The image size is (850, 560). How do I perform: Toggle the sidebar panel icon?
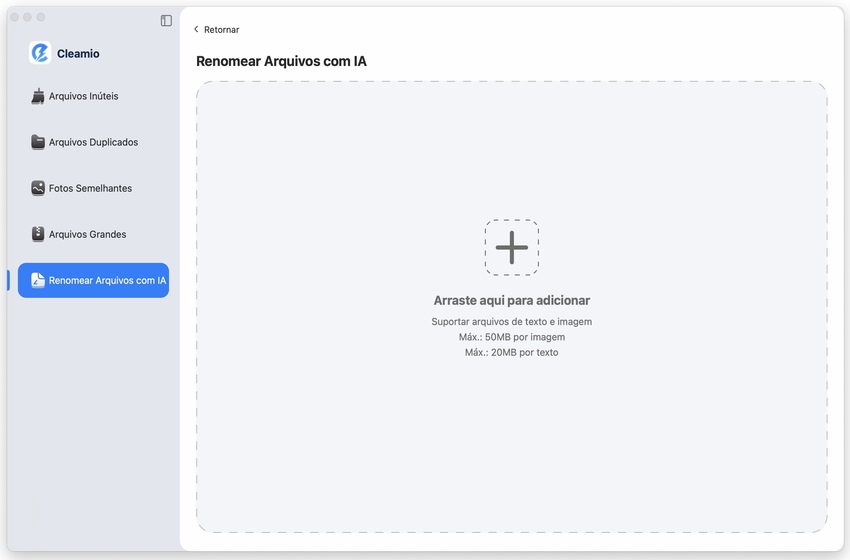(166, 21)
